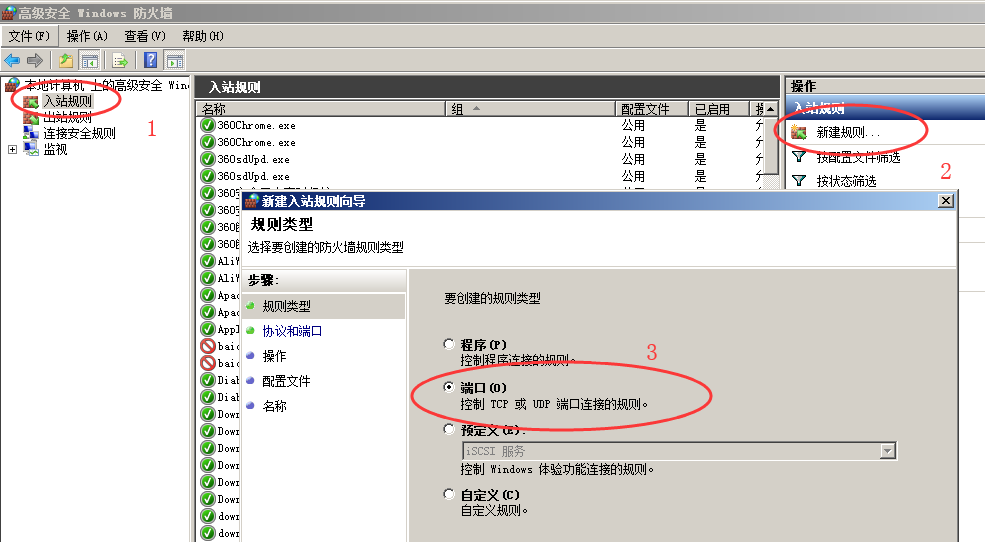Viewport: 985px width, 542px height.
Task: Open the iSCSI 服务 predefined dropdown
Action: click(x=887, y=451)
